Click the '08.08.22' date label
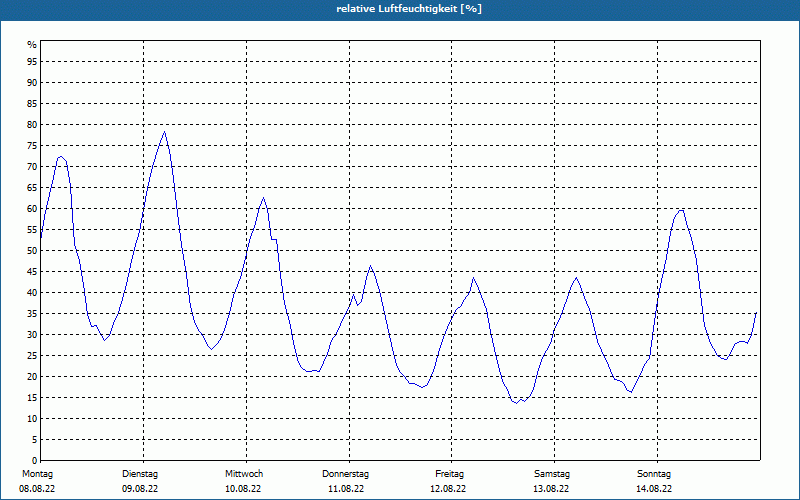Viewport: 800px width, 500px height. click(37, 489)
